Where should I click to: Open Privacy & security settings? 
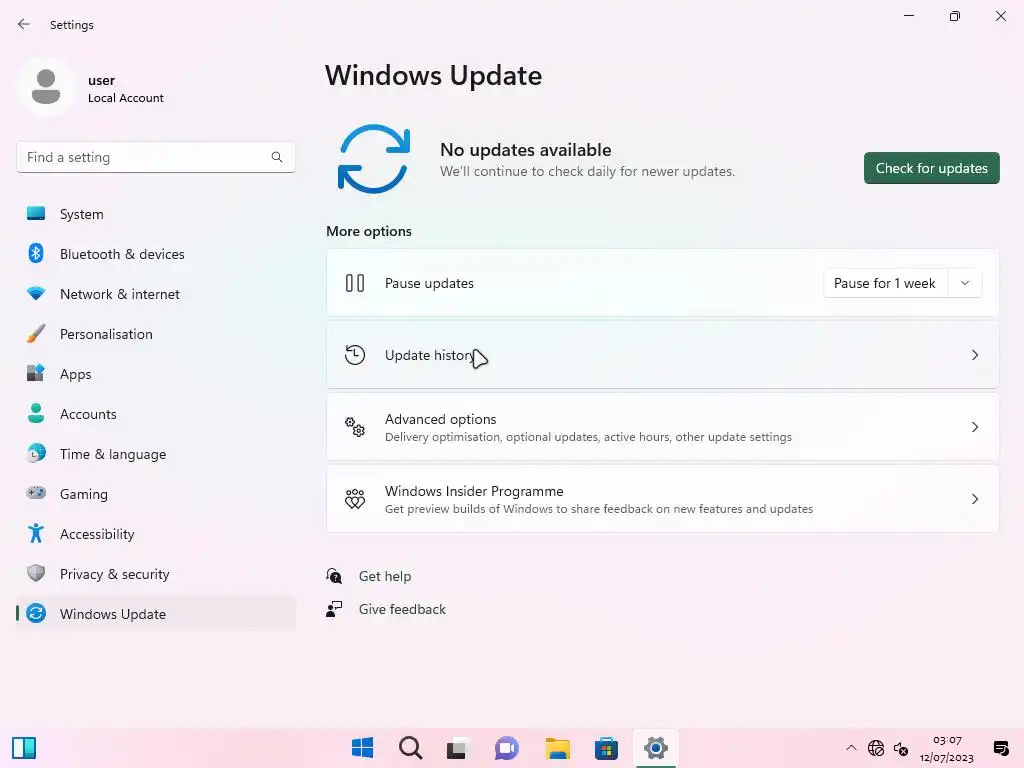[155, 574]
